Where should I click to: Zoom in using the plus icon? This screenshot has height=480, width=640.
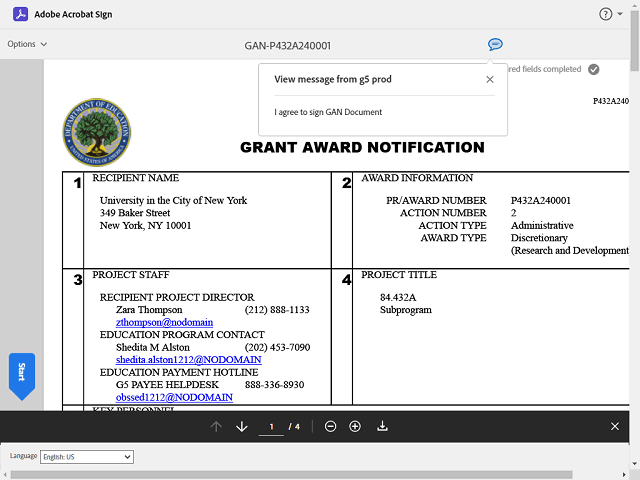[355, 427]
